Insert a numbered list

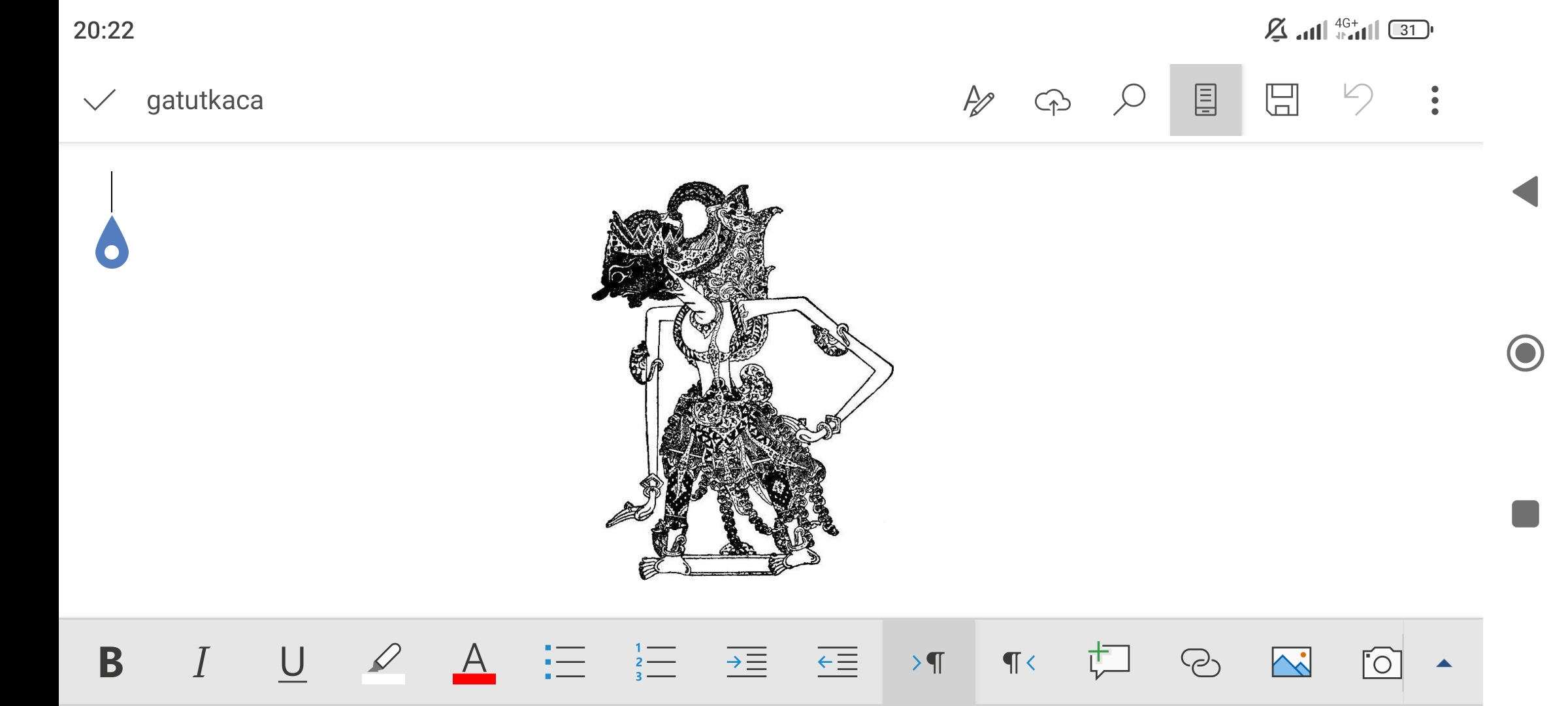pyautogui.click(x=655, y=662)
